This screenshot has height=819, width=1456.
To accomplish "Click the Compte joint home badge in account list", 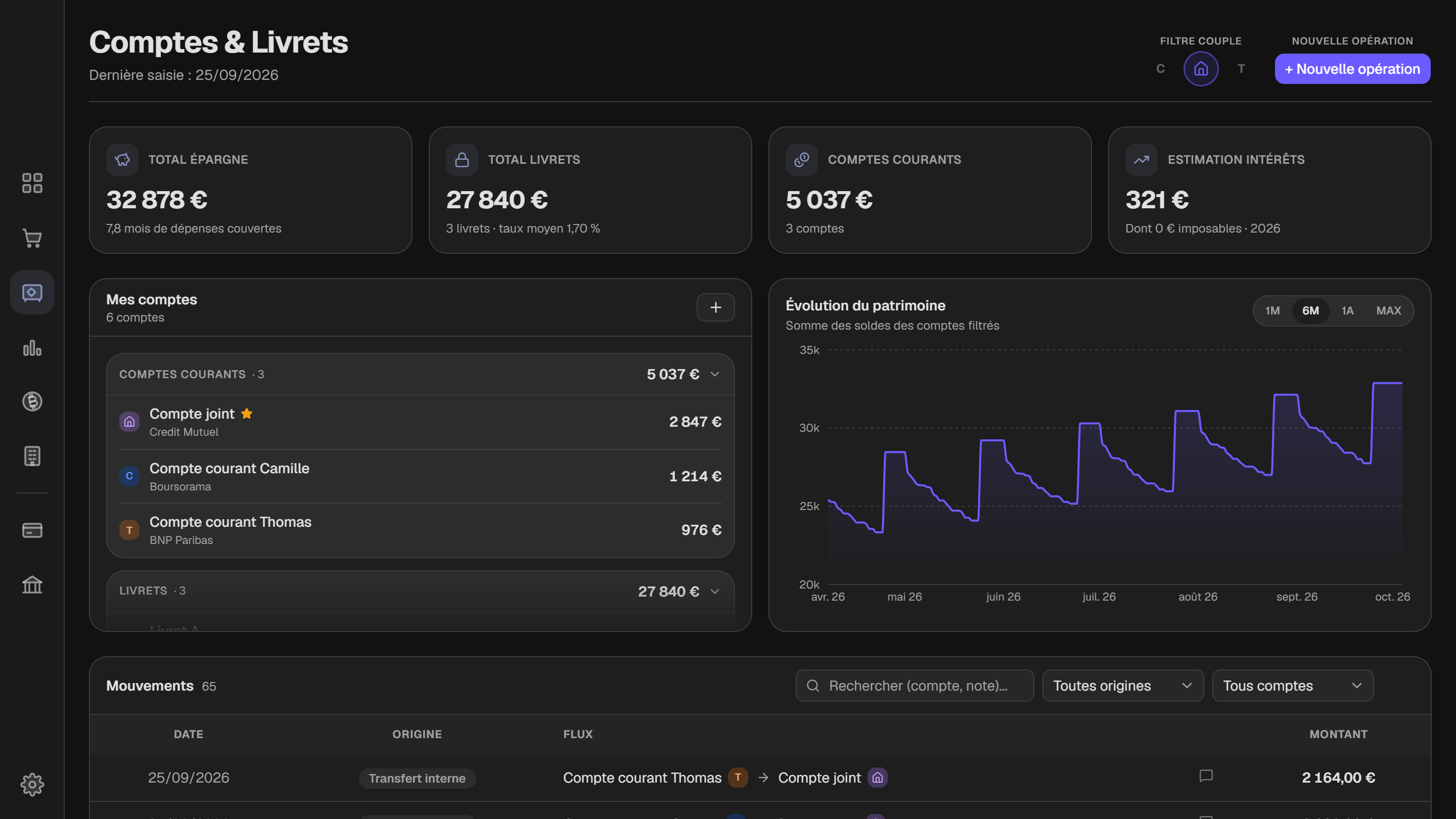I will click(129, 422).
